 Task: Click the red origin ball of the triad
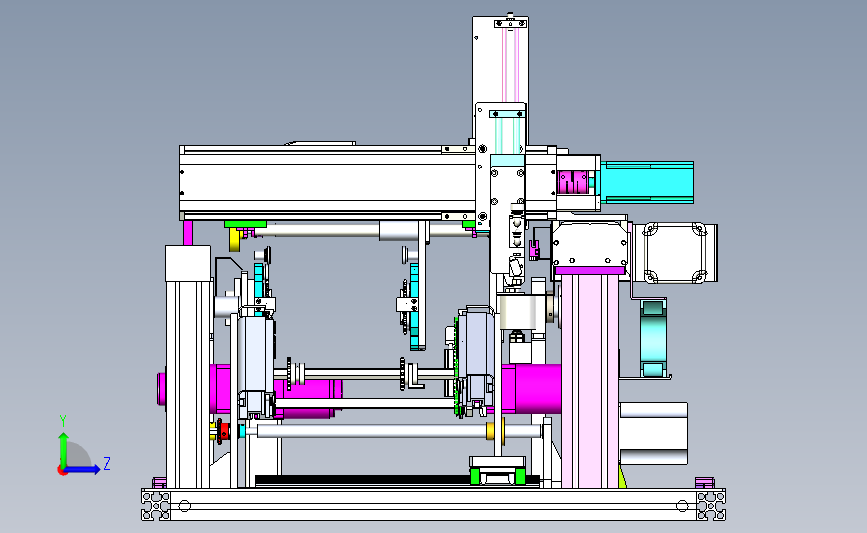click(x=62, y=471)
